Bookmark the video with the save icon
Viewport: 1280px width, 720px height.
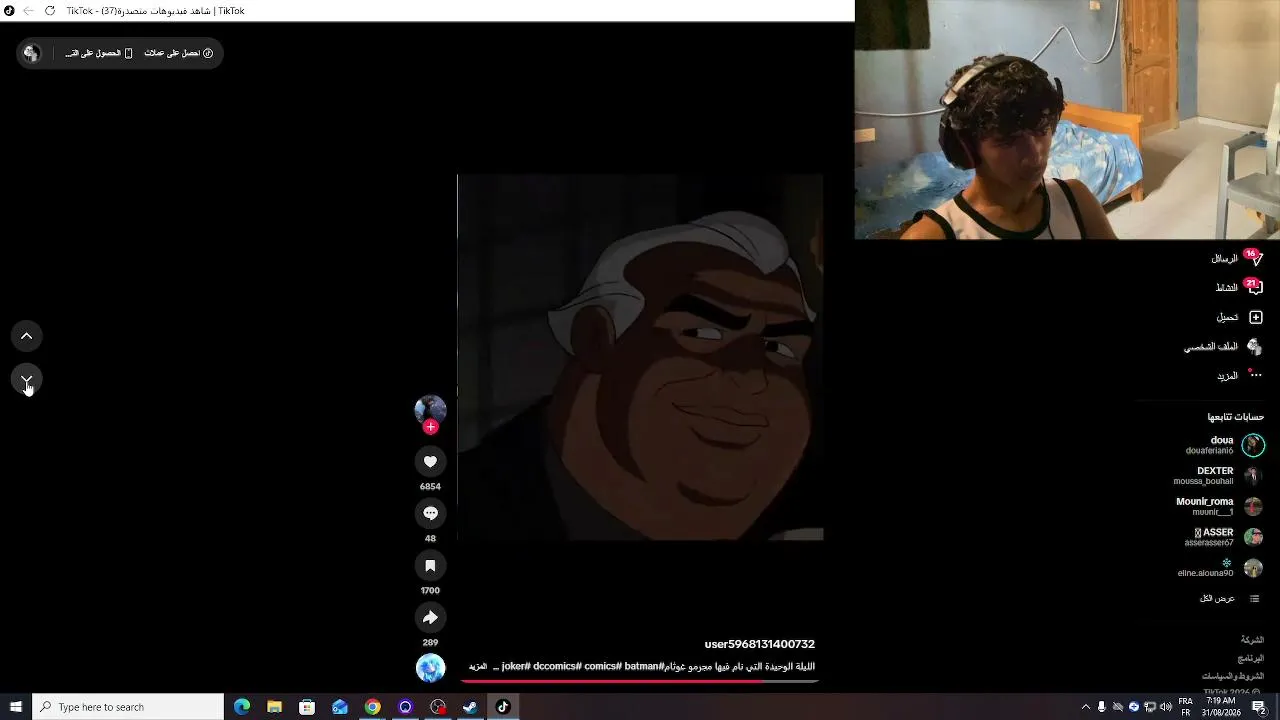tap(430, 565)
